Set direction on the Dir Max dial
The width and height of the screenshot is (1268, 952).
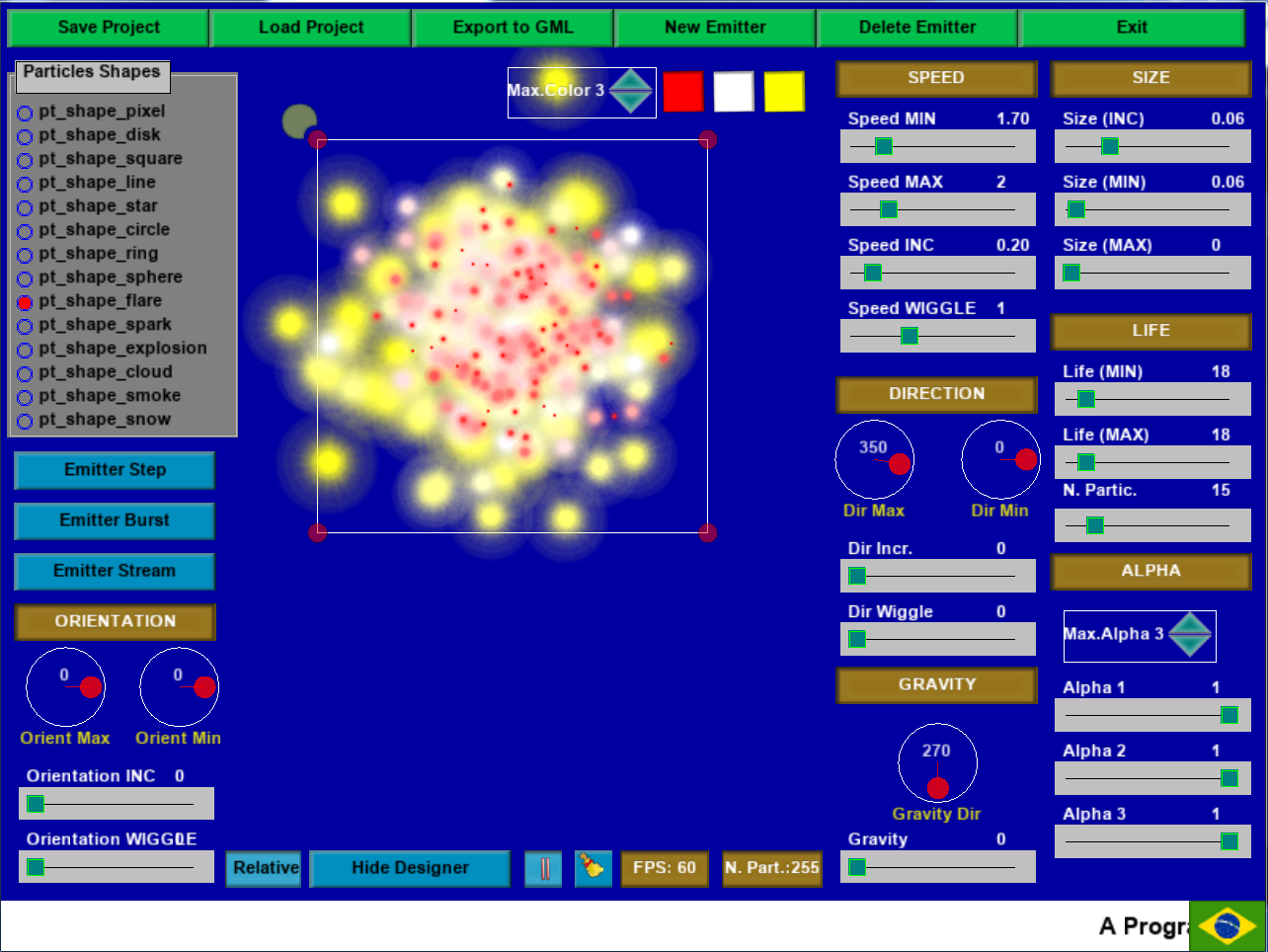tap(875, 460)
